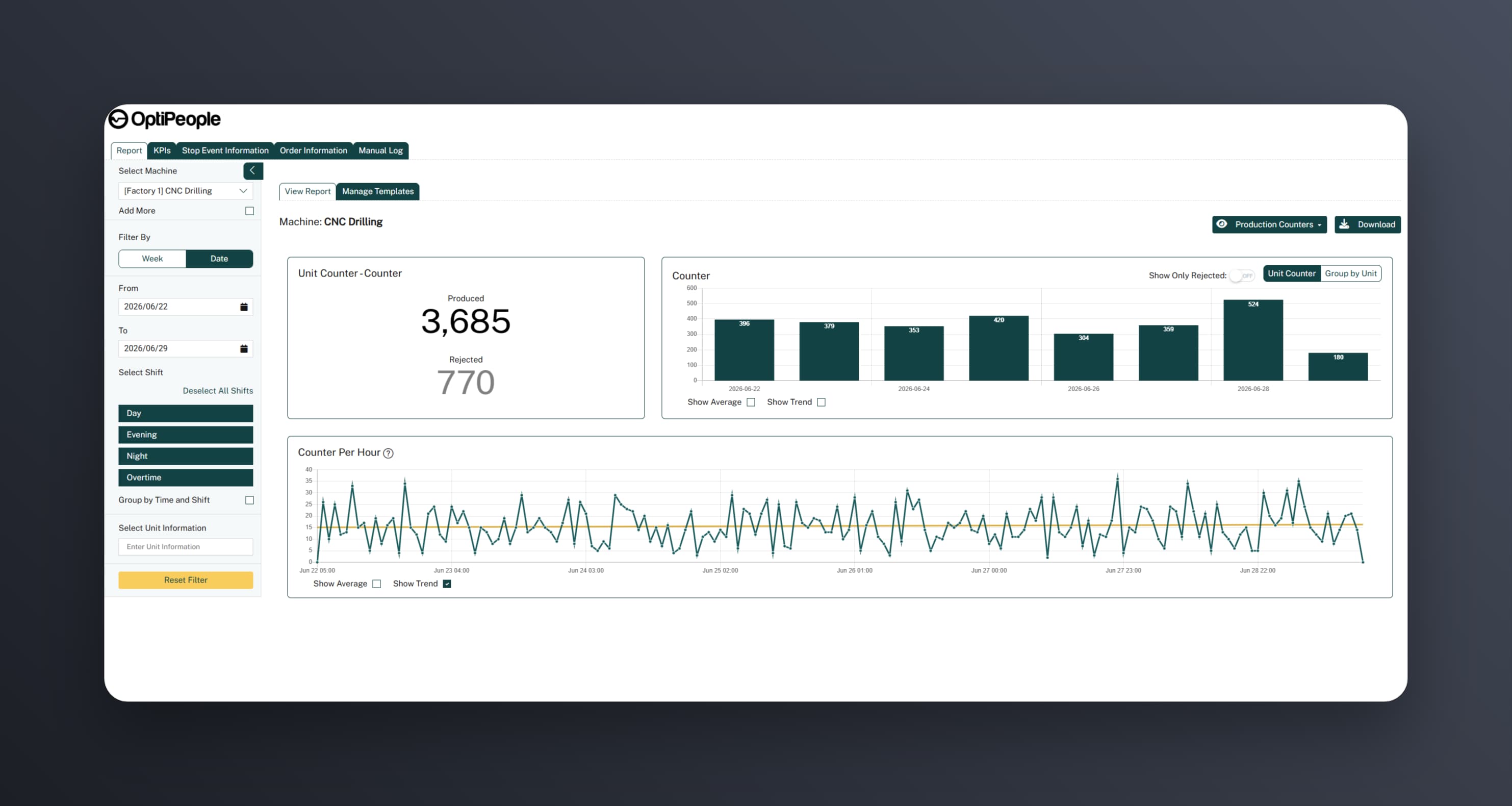This screenshot has height=806, width=1512.
Task: Check the Add More checkbox
Action: [249, 211]
